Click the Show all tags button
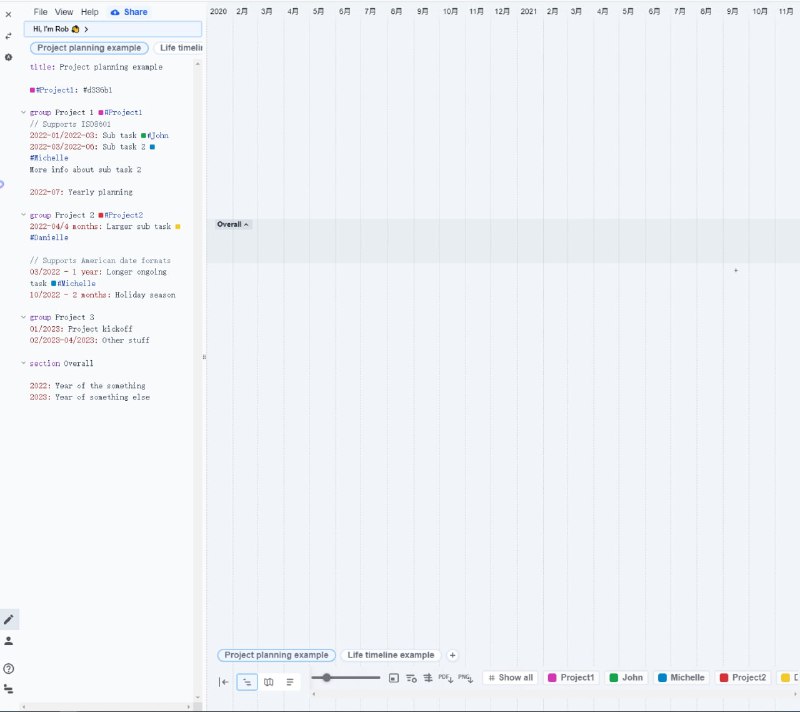Image resolution: width=800 pixels, height=712 pixels. [510, 678]
